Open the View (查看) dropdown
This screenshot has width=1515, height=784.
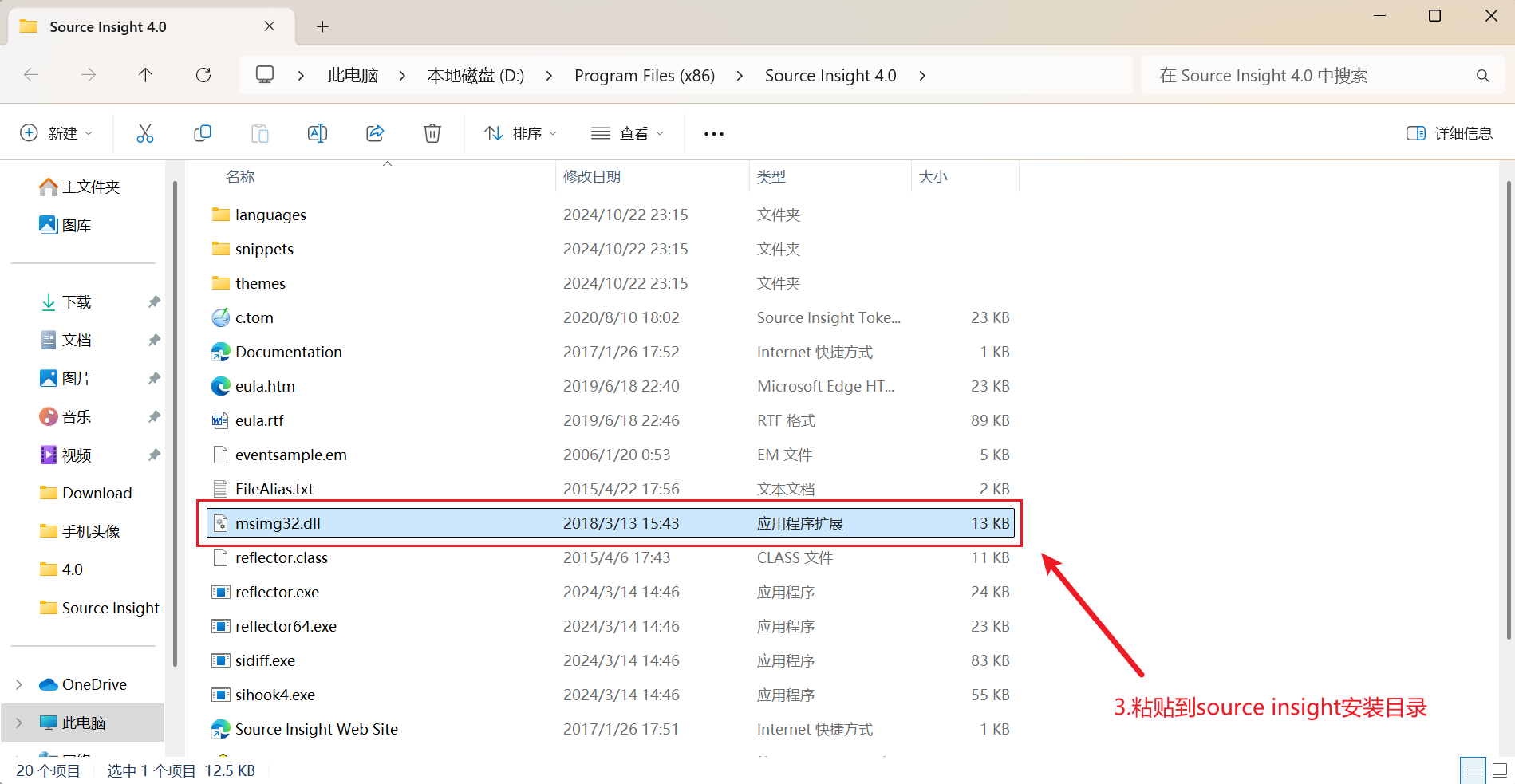628,133
